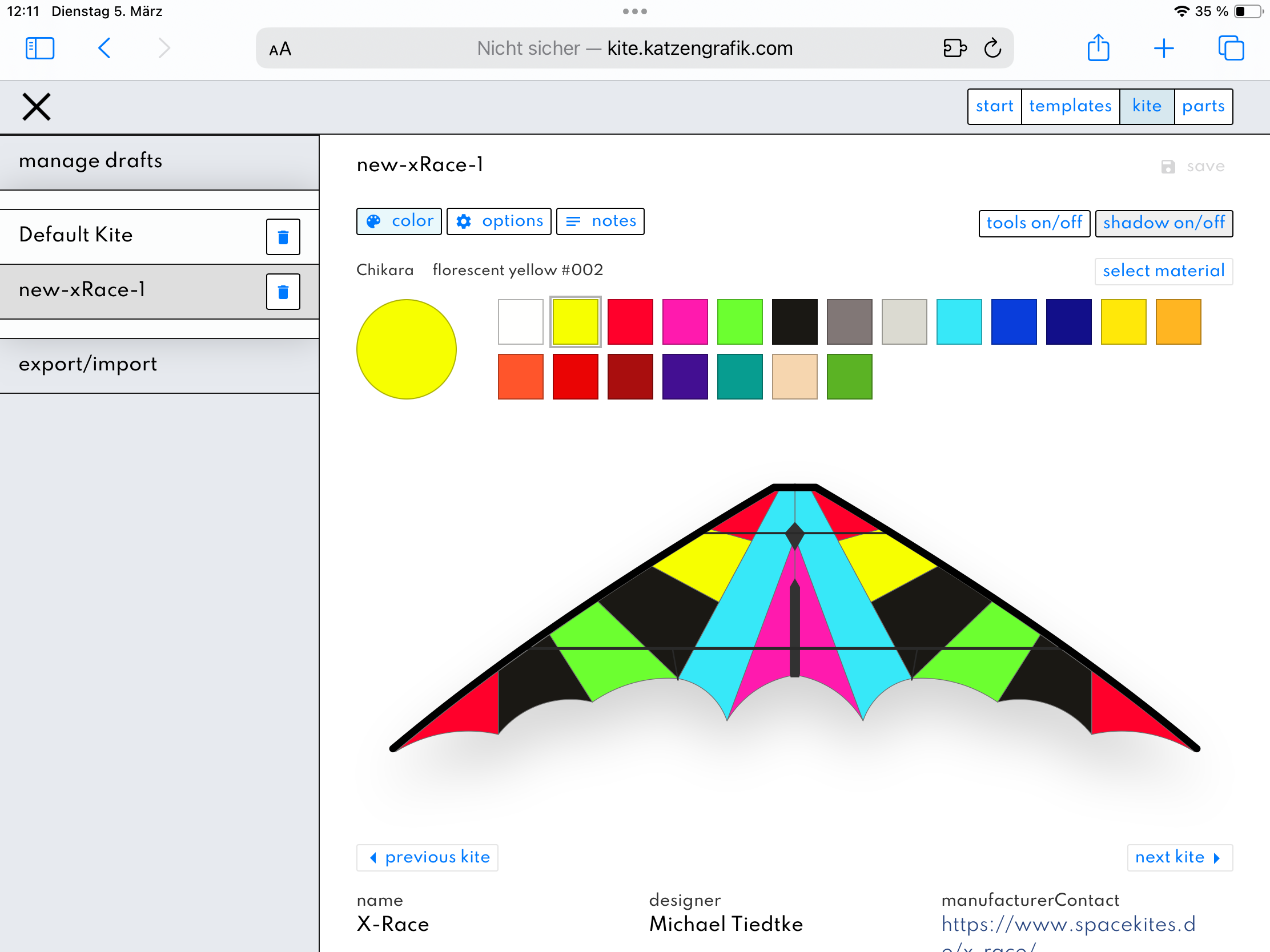The height and width of the screenshot is (952, 1270).
Task: Switch to the templates tab
Action: pos(1070,107)
